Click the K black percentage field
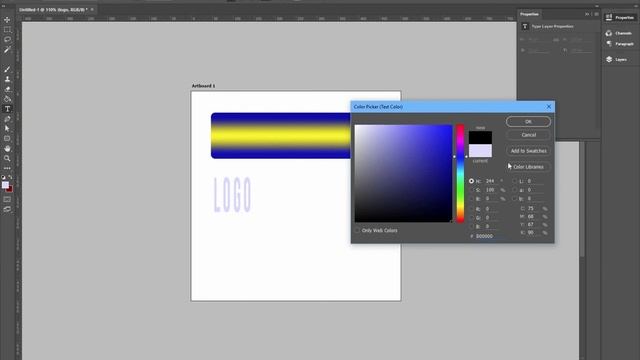The height and width of the screenshot is (360, 640). (x=533, y=233)
